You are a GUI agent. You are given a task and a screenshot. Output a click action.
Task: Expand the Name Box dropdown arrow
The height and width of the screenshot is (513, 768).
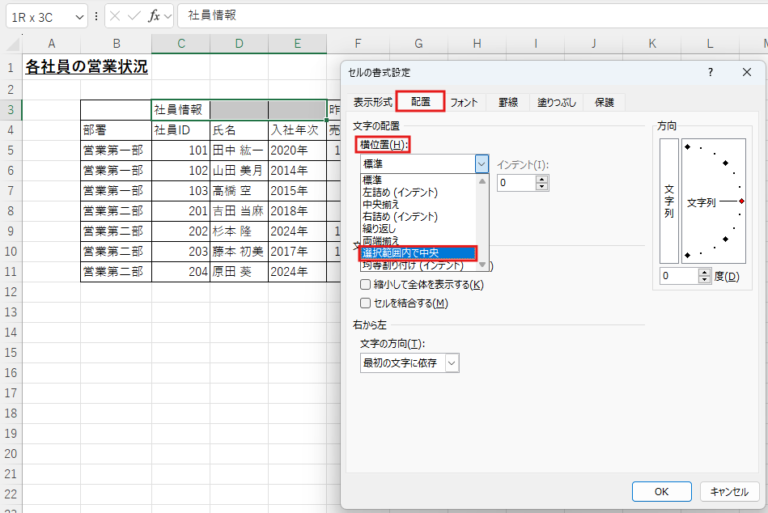click(79, 17)
